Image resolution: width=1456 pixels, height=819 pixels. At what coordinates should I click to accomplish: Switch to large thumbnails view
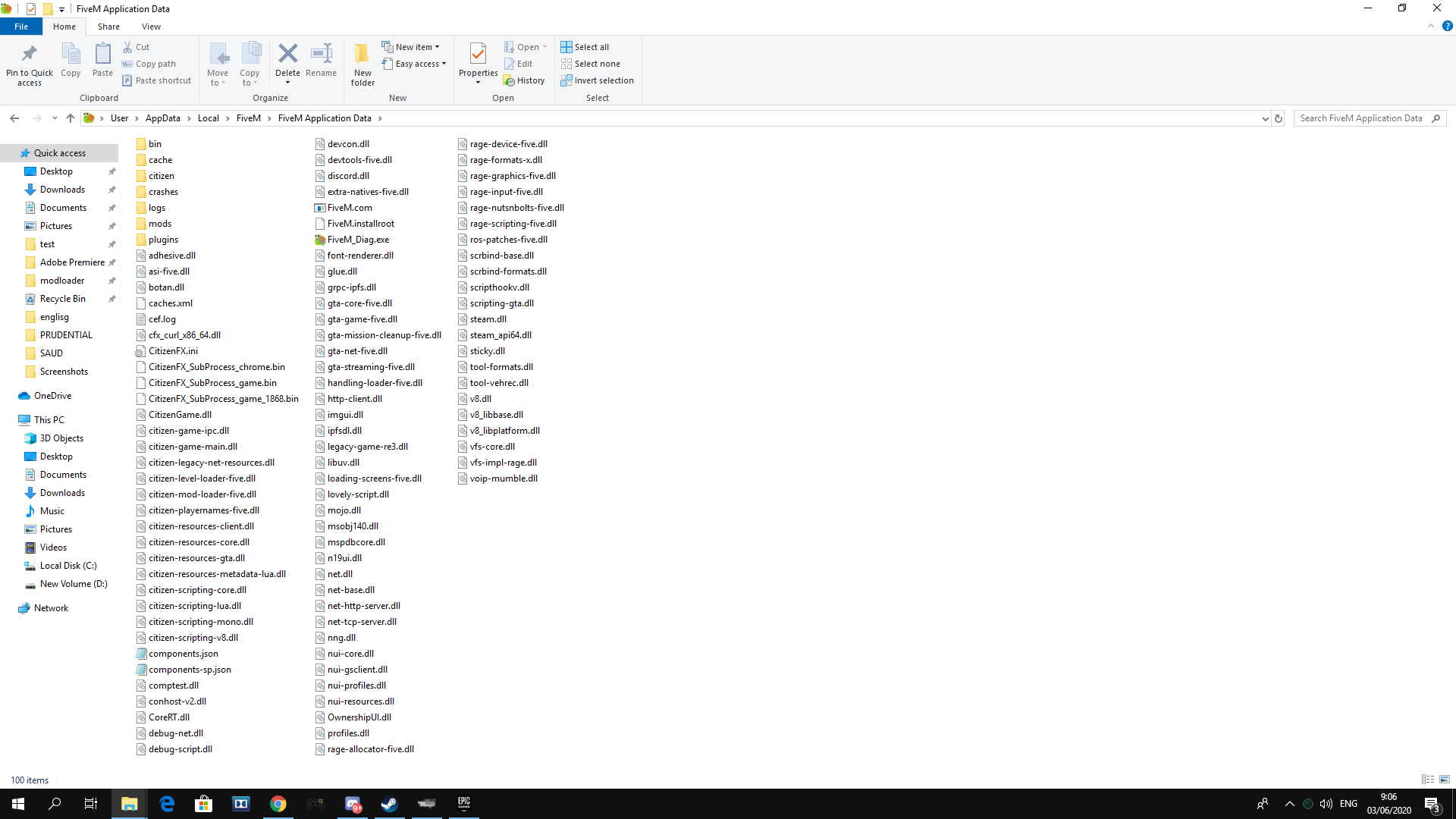tap(1444, 780)
